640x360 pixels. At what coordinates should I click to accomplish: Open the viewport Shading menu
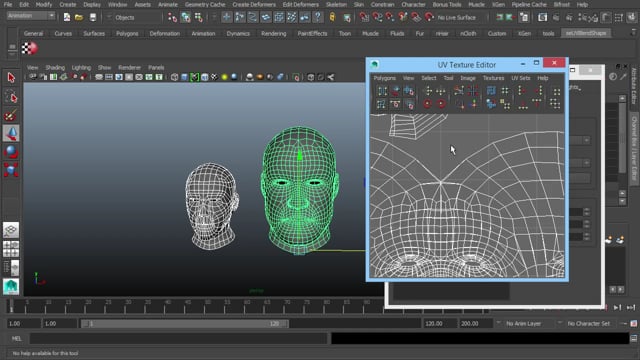coord(55,67)
